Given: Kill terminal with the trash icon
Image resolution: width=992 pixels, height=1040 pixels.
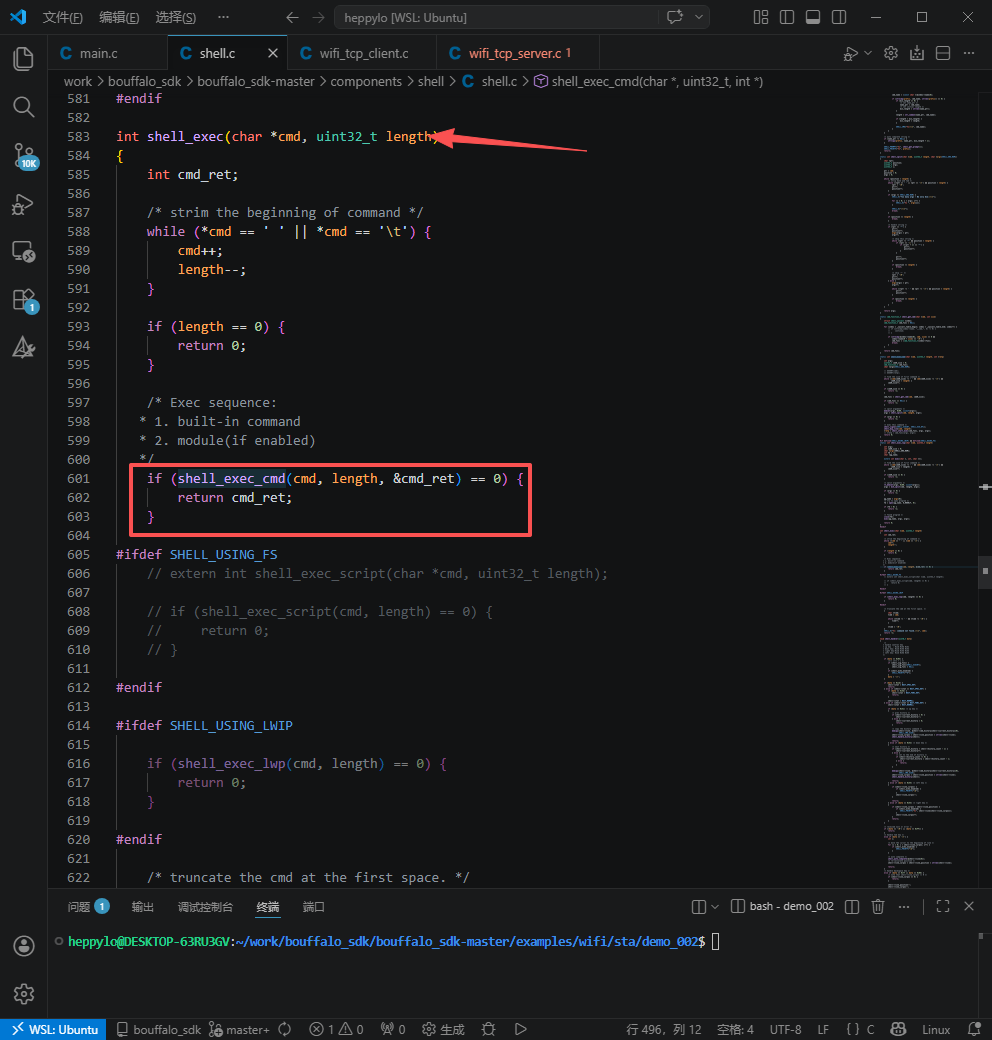Looking at the screenshot, I should 878,907.
